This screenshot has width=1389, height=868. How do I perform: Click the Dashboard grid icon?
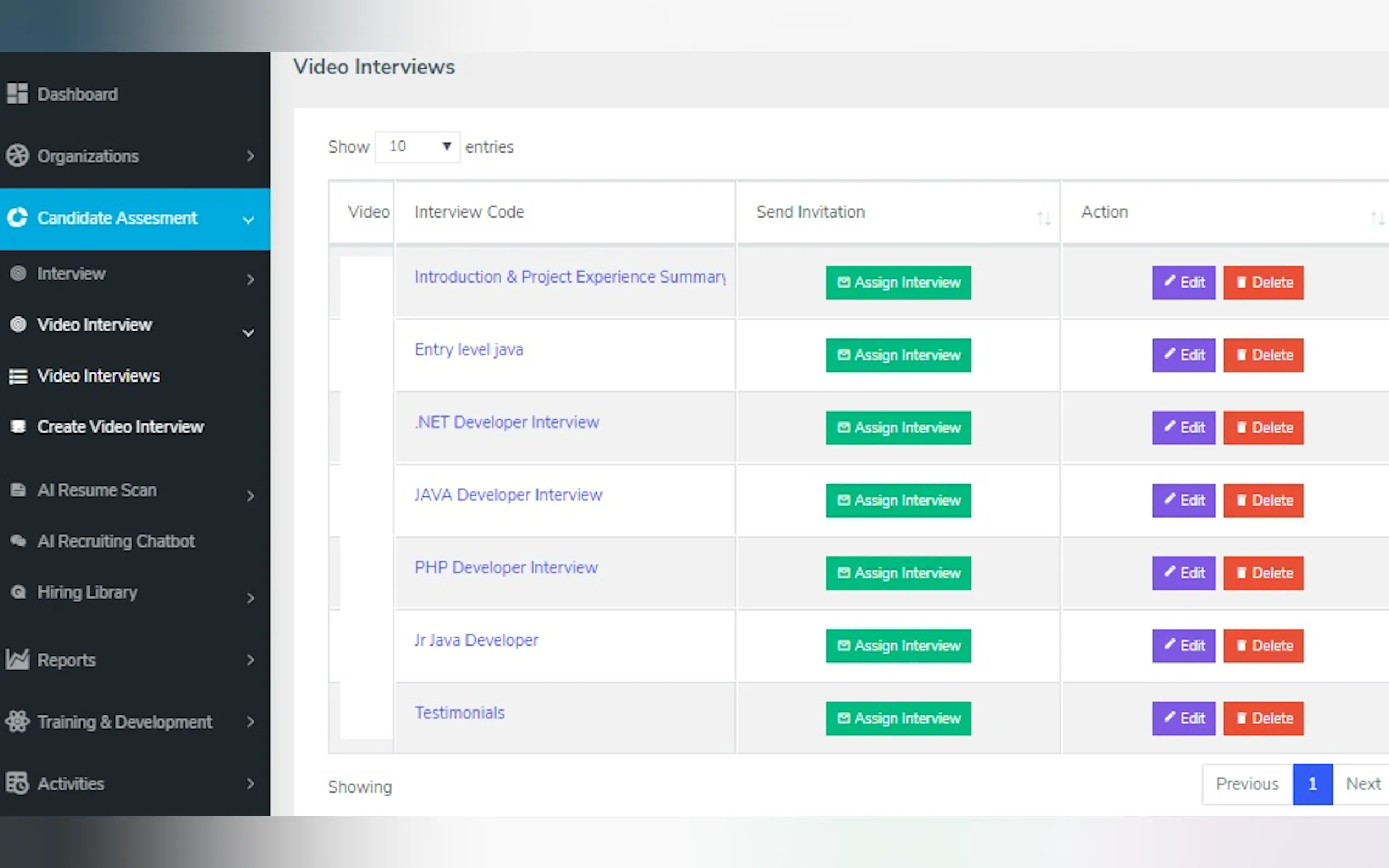[17, 93]
